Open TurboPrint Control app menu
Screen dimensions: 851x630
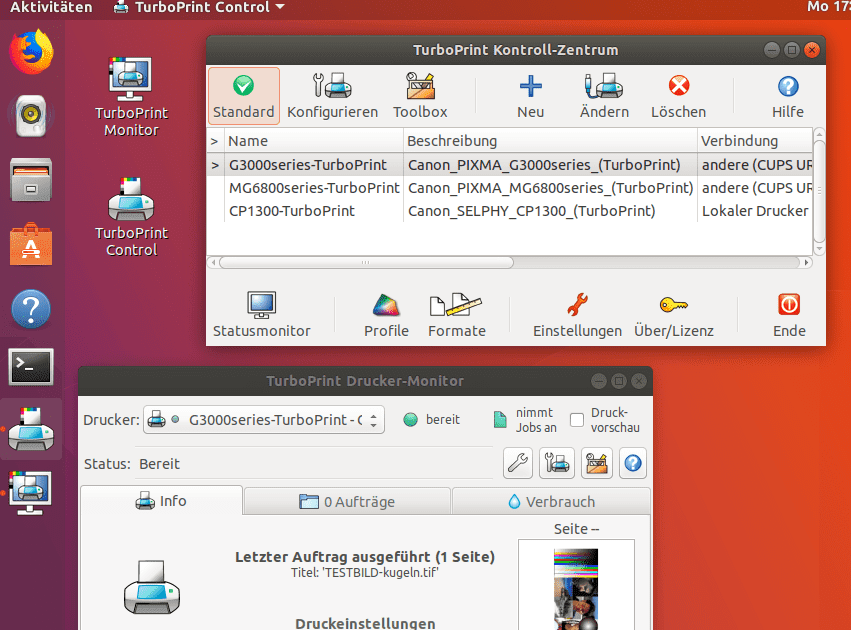(x=199, y=8)
